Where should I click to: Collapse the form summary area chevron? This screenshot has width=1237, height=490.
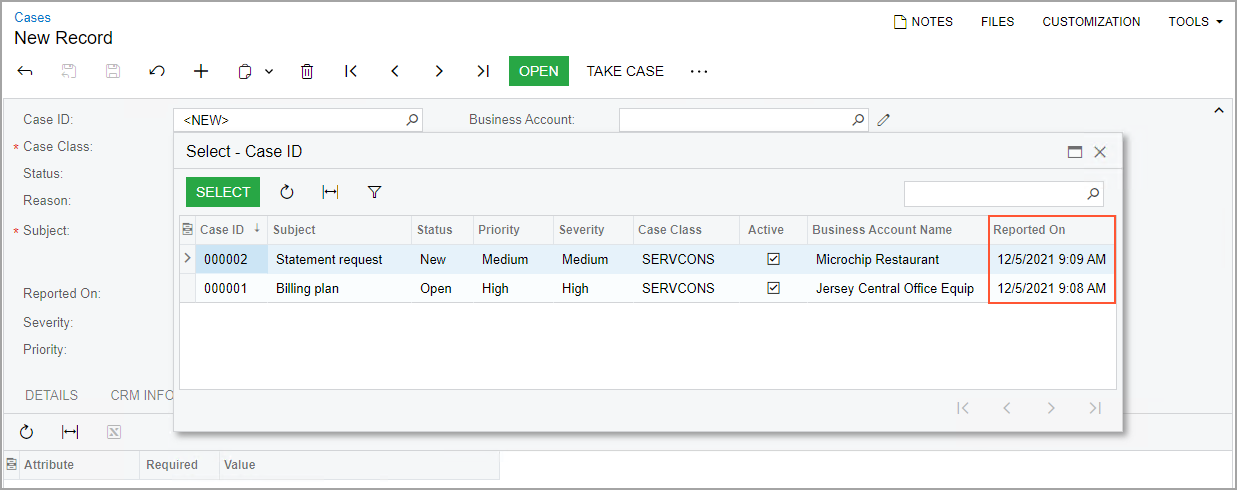(x=1218, y=110)
